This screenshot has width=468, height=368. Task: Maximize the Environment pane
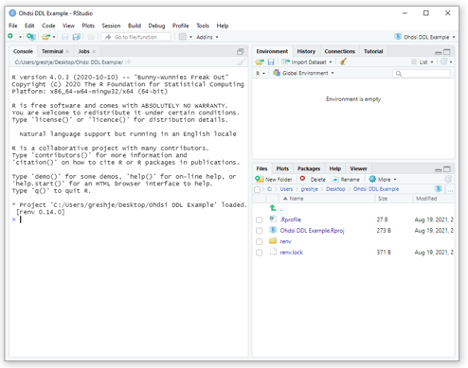click(447, 52)
